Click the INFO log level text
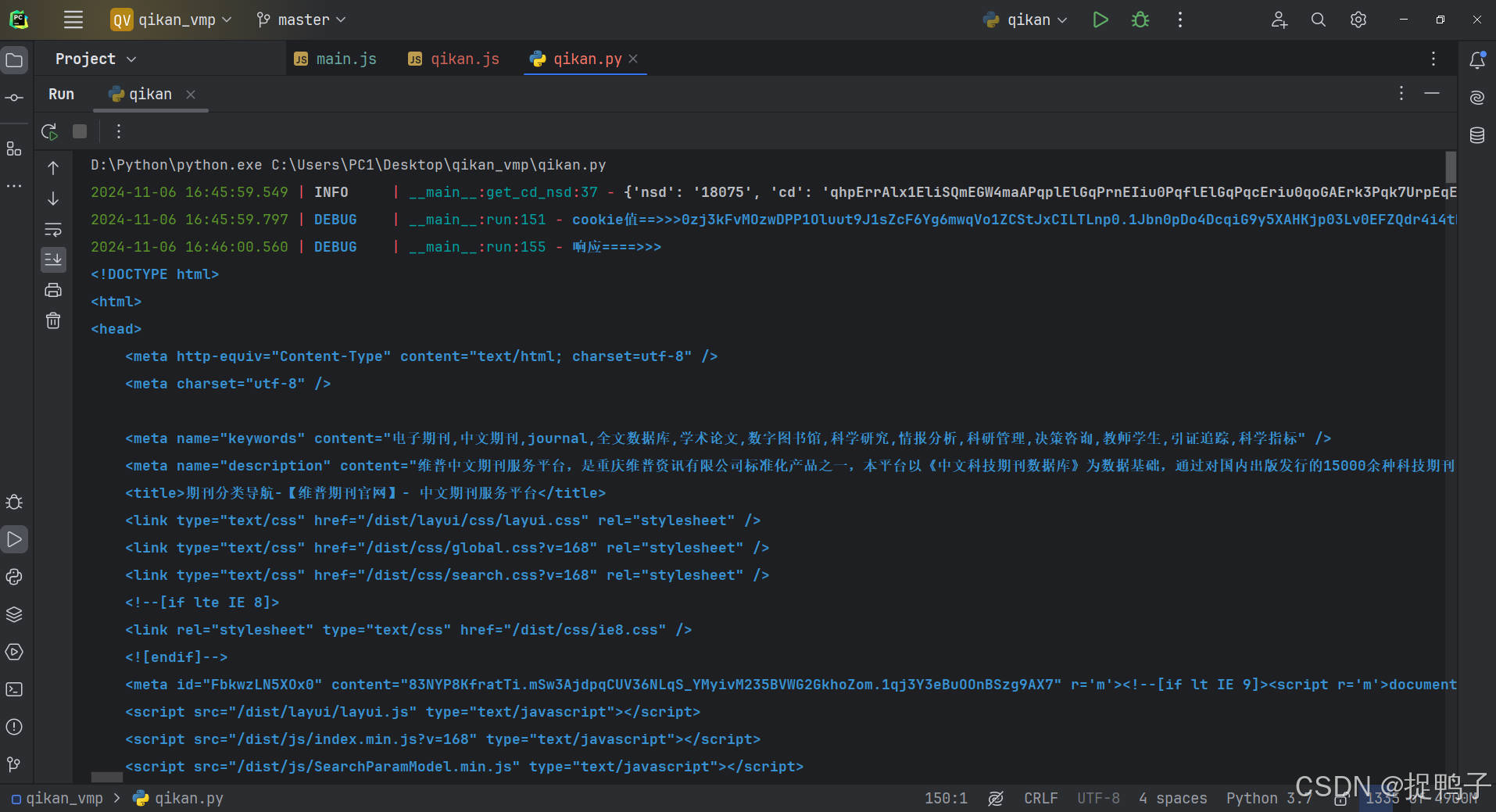The image size is (1496, 812). coord(331,192)
